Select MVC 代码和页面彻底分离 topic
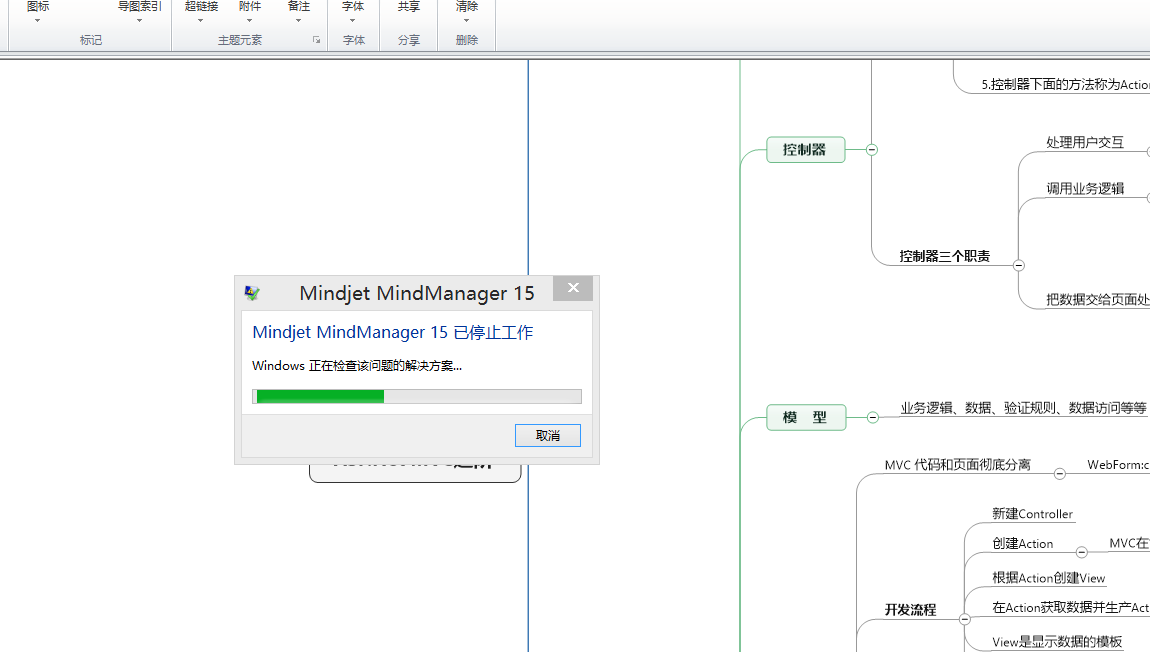The width and height of the screenshot is (1150, 652). point(957,465)
